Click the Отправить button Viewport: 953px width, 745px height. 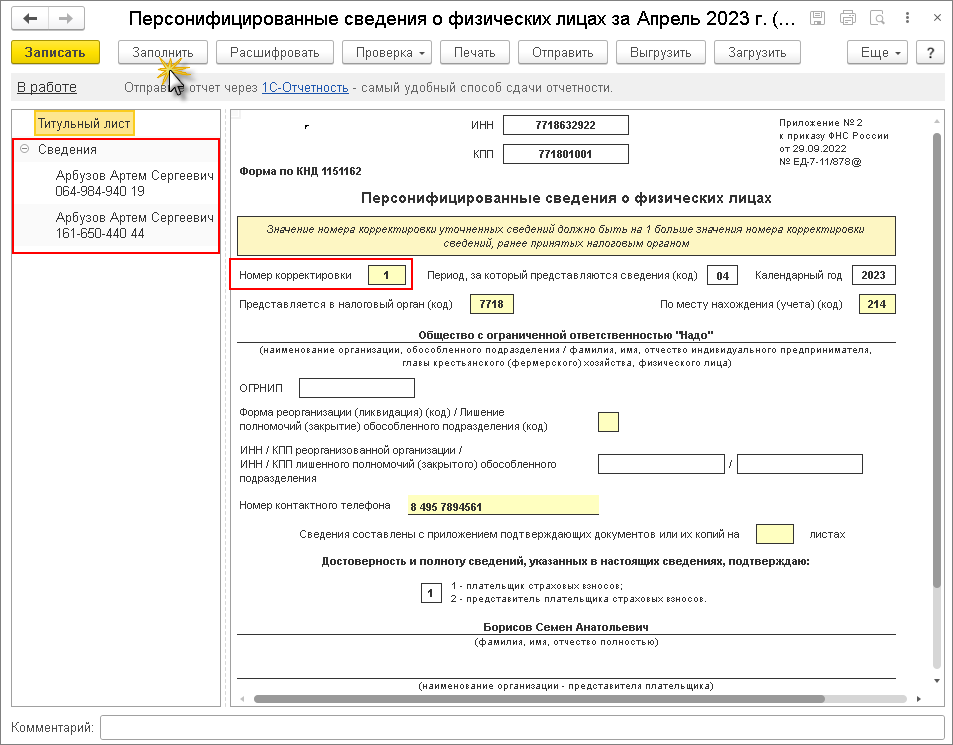pyautogui.click(x=563, y=53)
